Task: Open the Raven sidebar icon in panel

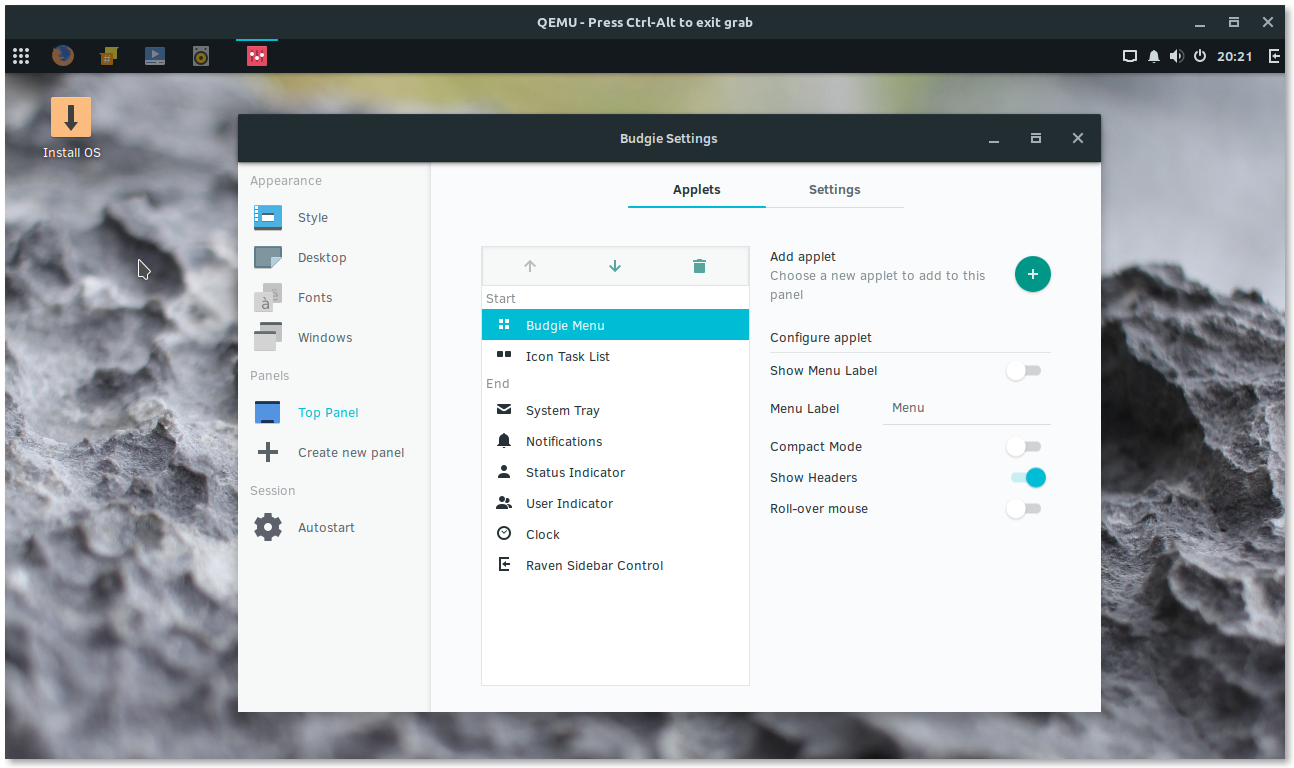Action: [1274, 56]
